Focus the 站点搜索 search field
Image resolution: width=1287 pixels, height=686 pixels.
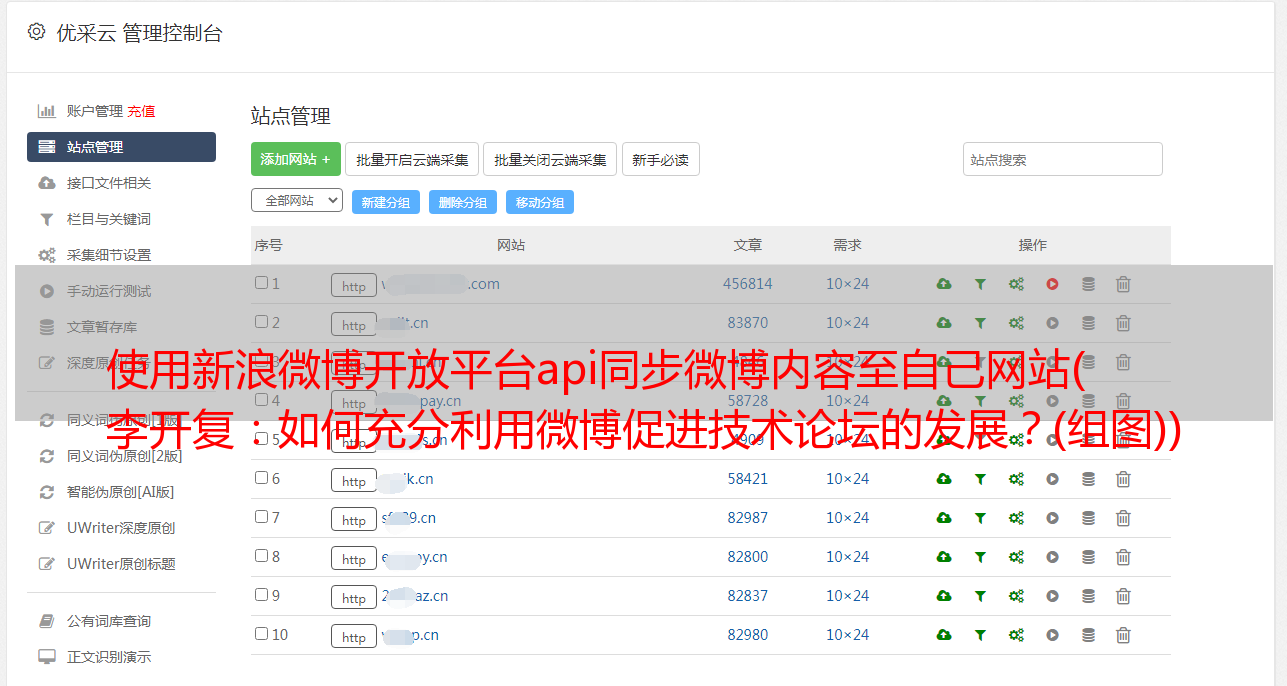click(1062, 159)
